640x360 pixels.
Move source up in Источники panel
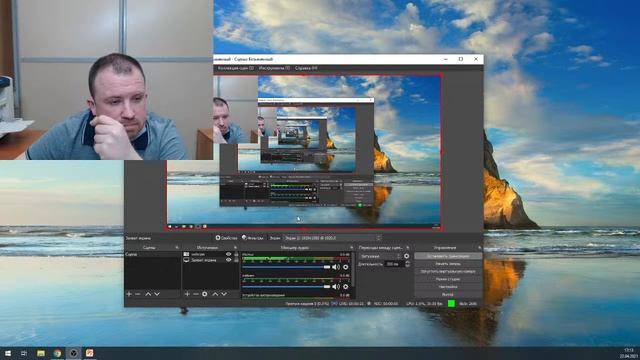tap(215, 294)
